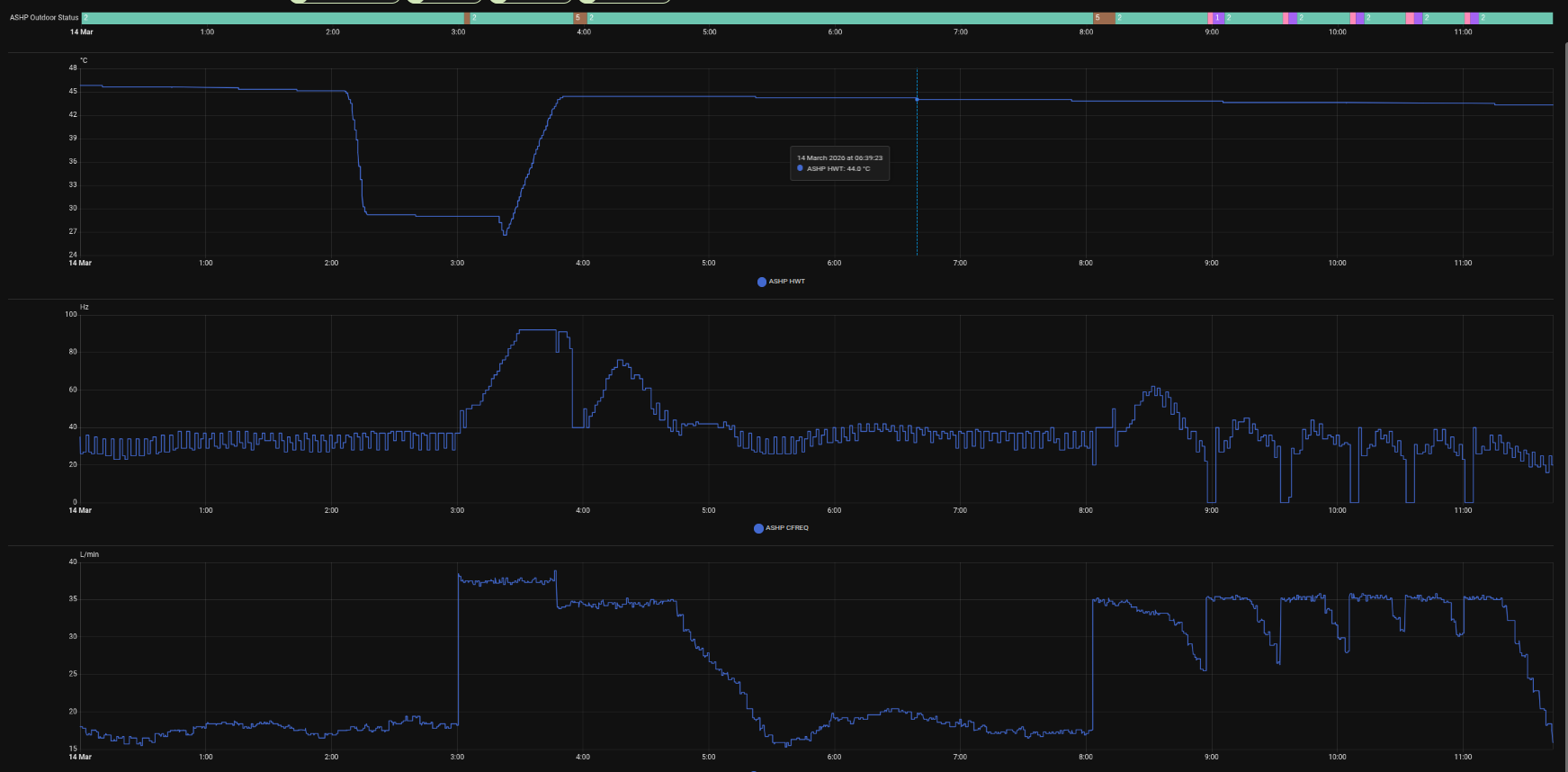Viewport: 1568px width, 772px height.
Task: Click the blue legend dot beside ASHP HWT
Action: click(761, 282)
